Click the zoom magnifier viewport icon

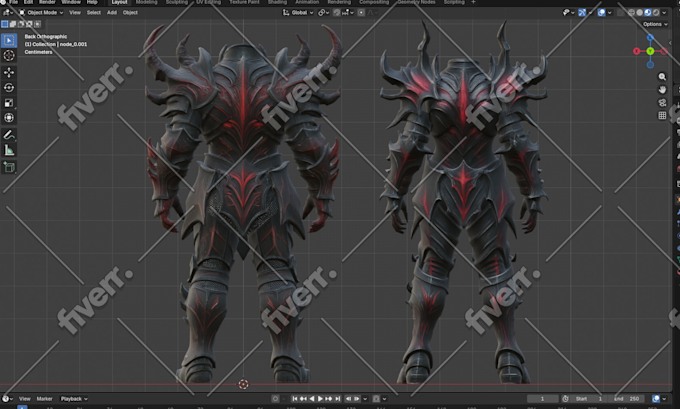[x=662, y=77]
